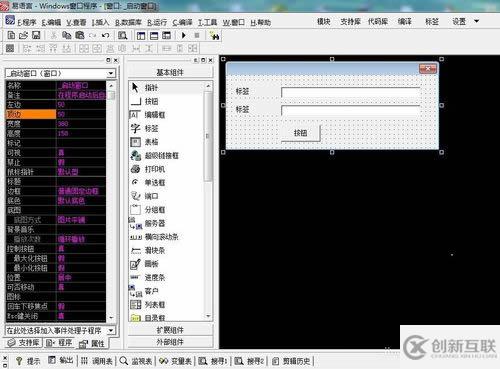
Task: Open the 数据库 menu
Action: pos(128,23)
